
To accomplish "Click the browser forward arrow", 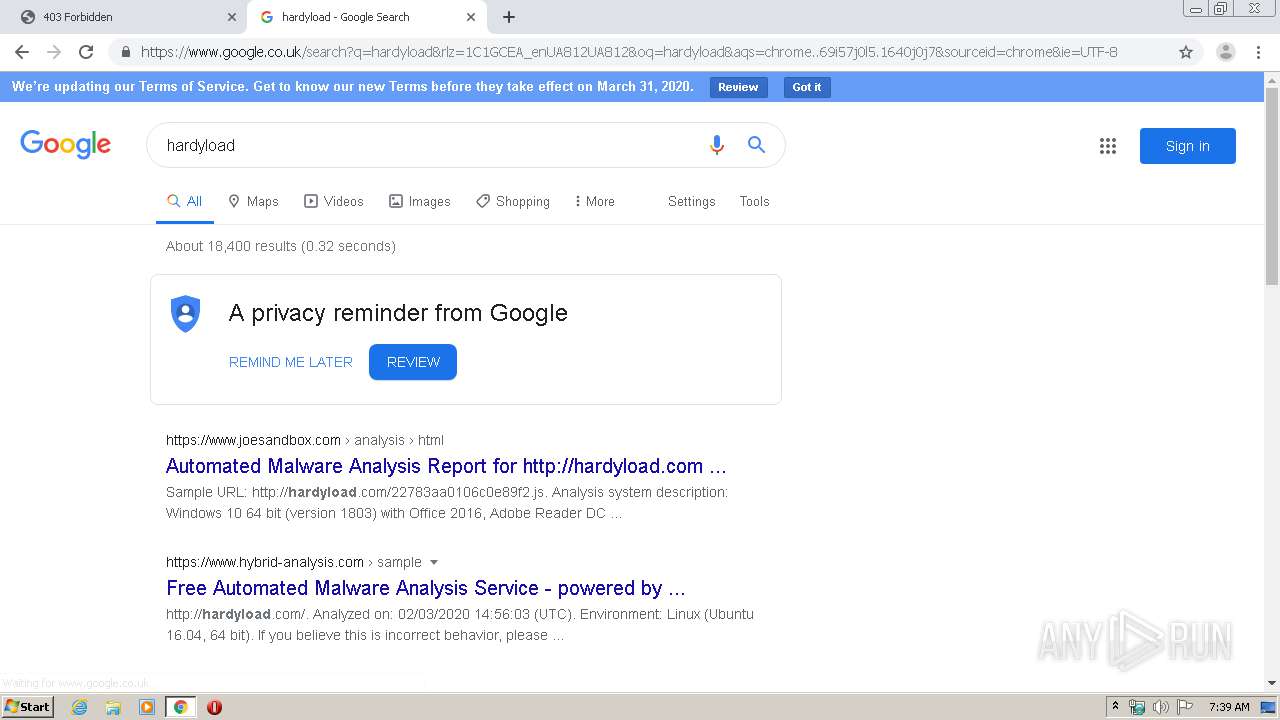I will tap(54, 52).
